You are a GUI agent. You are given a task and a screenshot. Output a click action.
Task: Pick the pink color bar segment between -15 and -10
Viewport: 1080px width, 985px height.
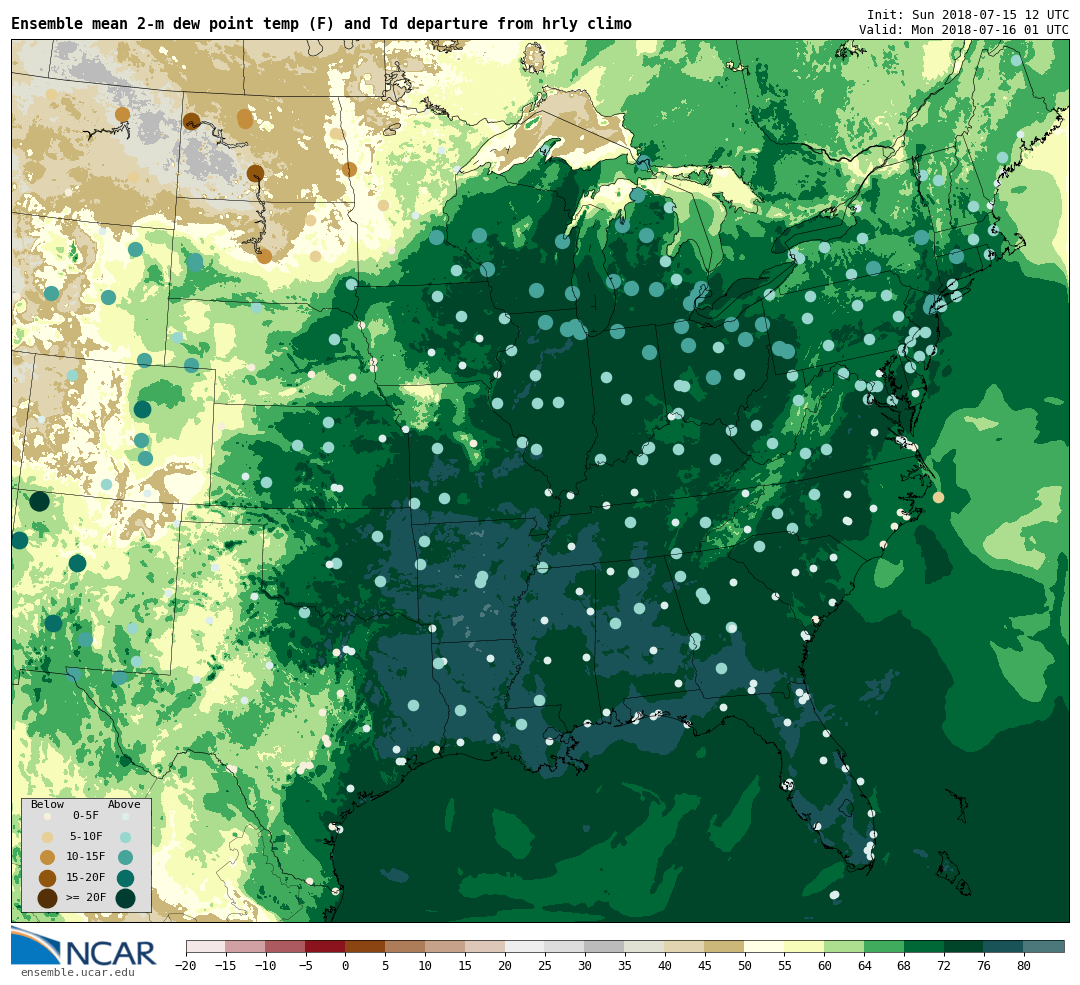[x=246, y=946]
